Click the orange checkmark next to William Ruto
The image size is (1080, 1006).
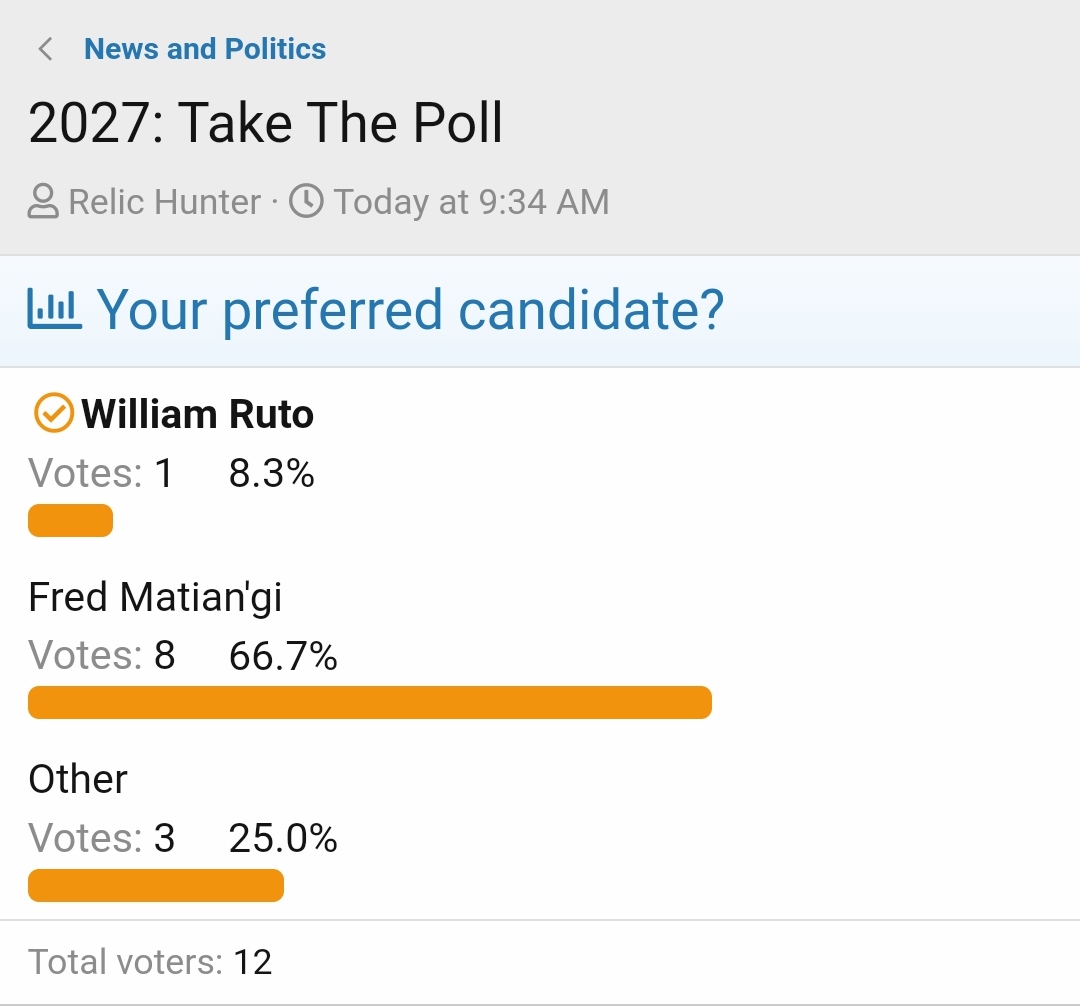[x=53, y=413]
